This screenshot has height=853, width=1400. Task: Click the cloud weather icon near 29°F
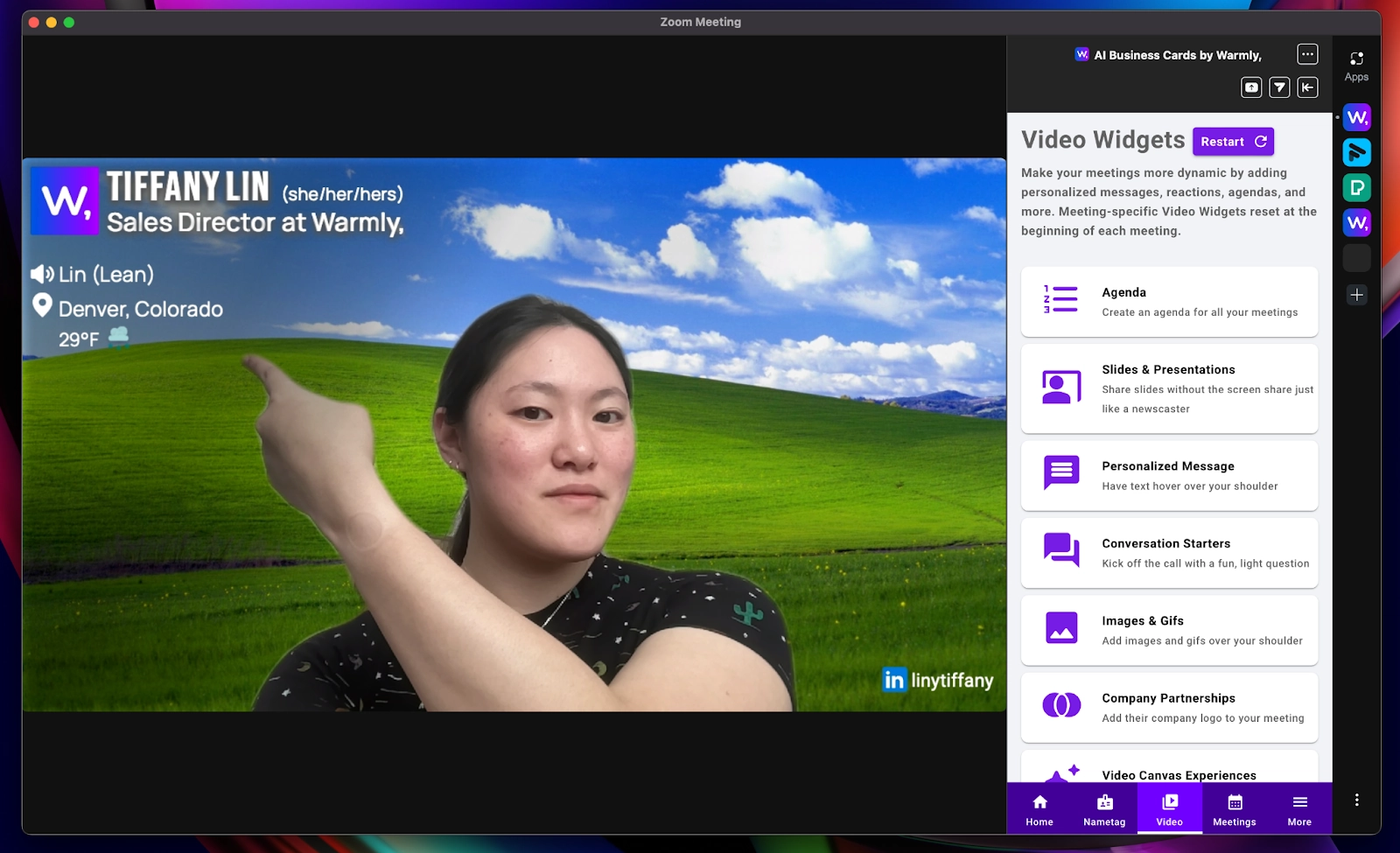119,337
